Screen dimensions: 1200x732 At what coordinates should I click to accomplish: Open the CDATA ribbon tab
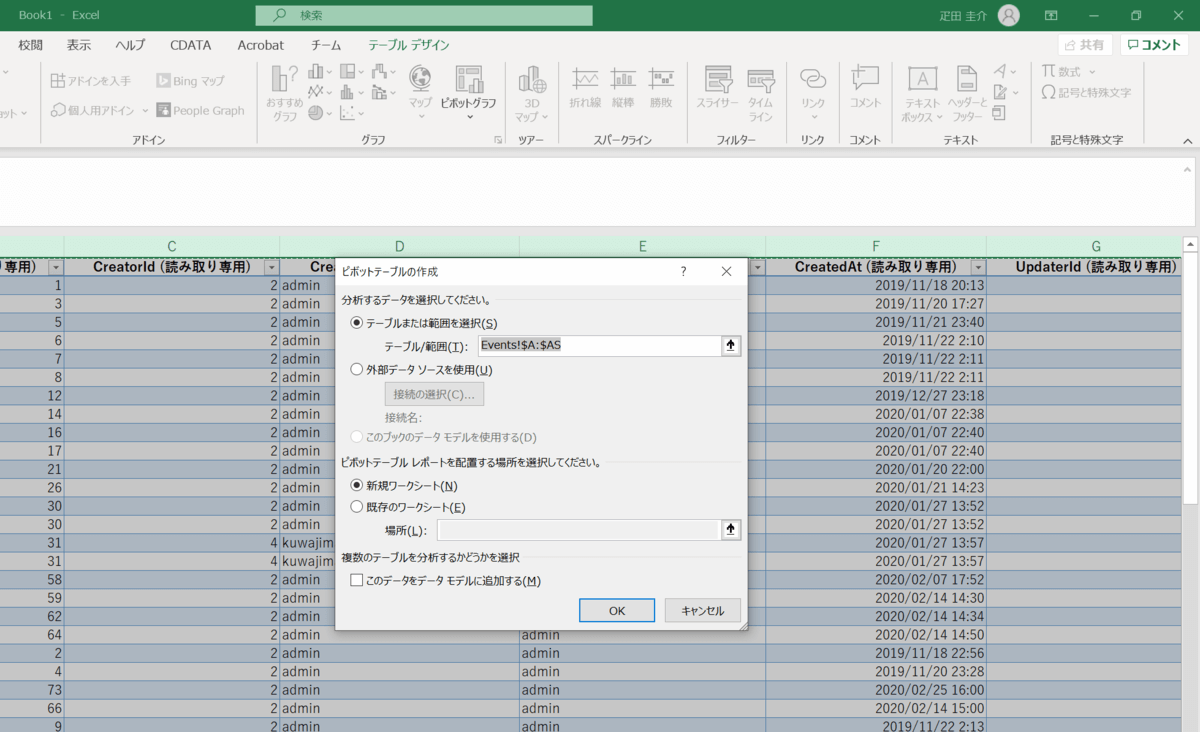[190, 45]
